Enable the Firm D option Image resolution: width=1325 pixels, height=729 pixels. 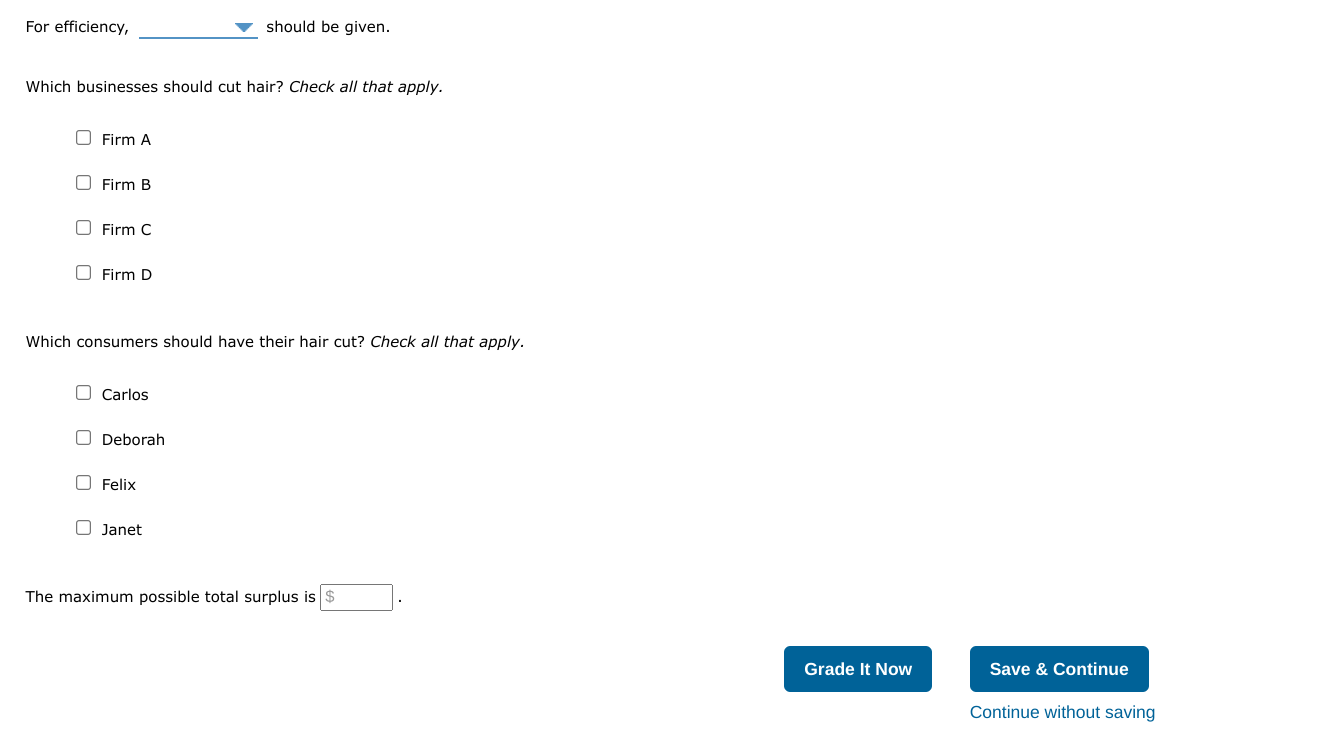[83, 272]
